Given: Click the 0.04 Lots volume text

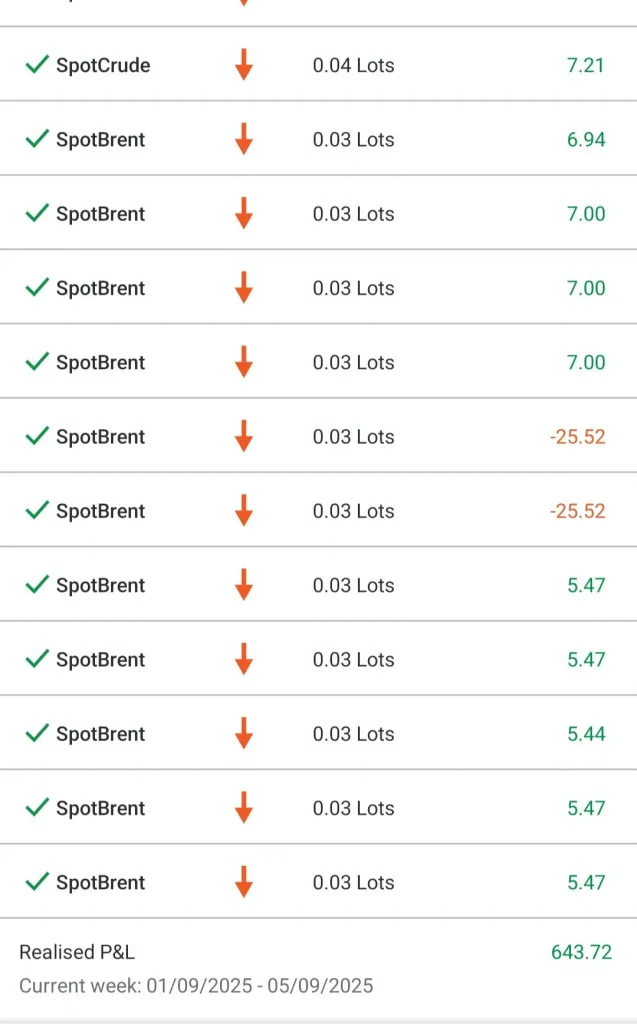Looking at the screenshot, I should coord(353,66).
